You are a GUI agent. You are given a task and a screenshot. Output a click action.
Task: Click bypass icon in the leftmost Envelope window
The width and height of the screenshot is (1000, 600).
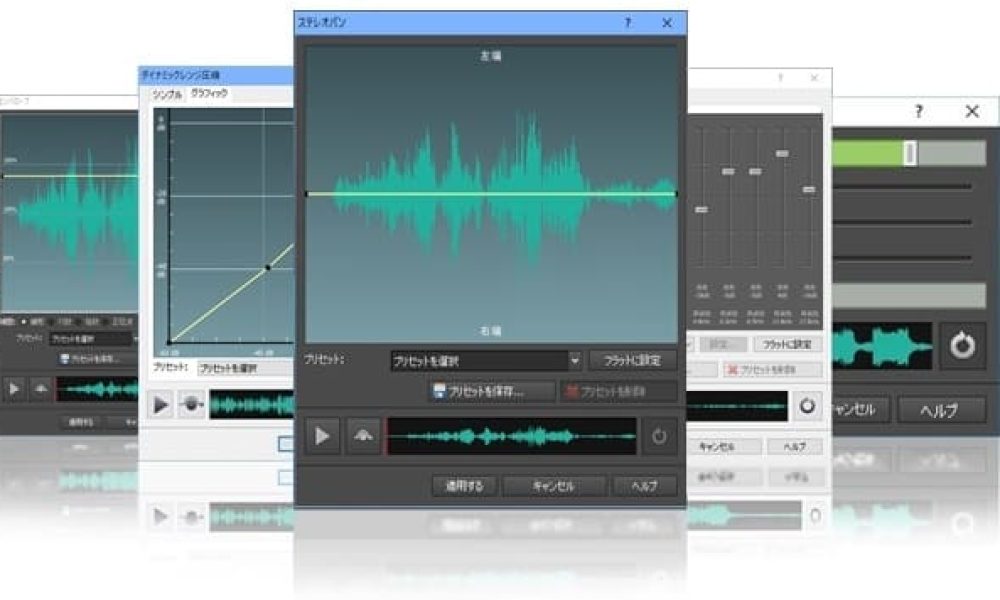[41, 388]
